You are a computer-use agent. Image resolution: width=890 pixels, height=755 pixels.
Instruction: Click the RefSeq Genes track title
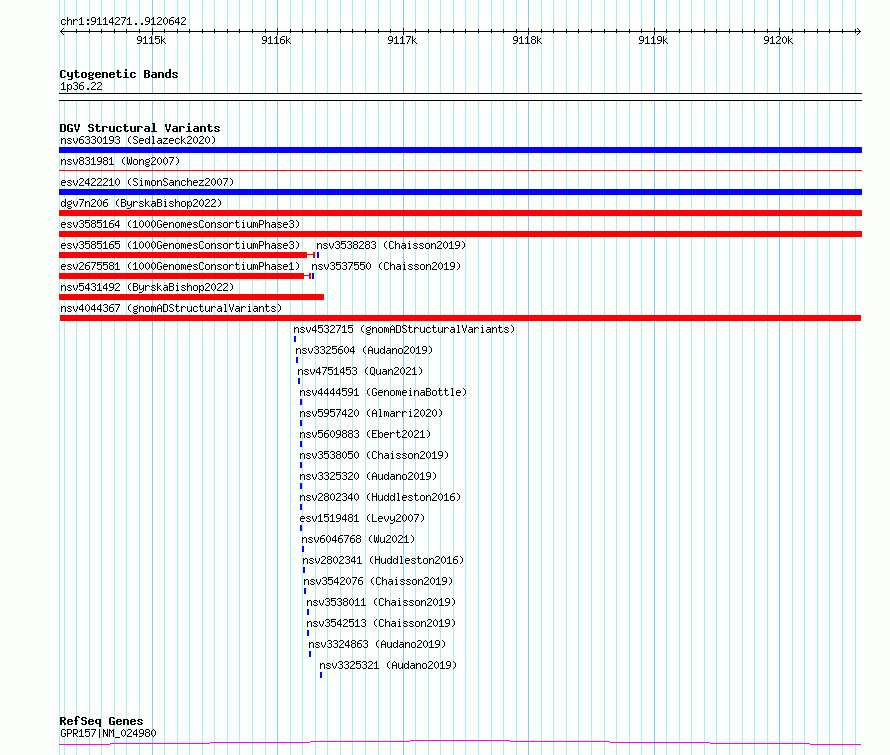[101, 722]
